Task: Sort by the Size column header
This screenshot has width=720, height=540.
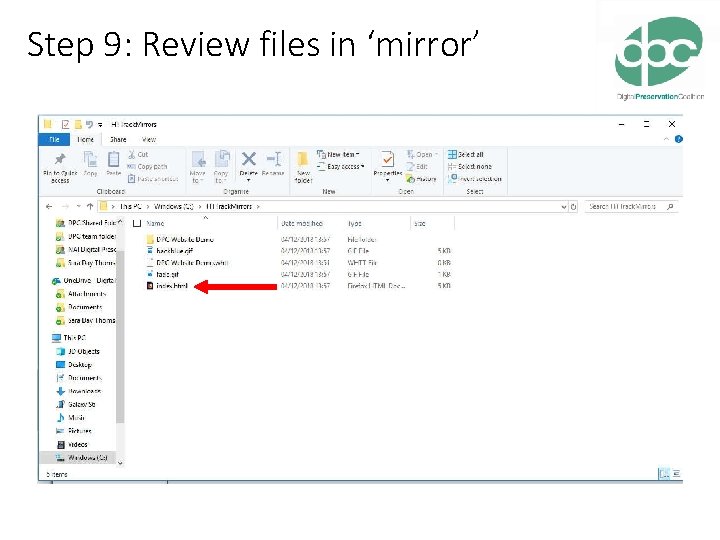Action: pos(420,224)
